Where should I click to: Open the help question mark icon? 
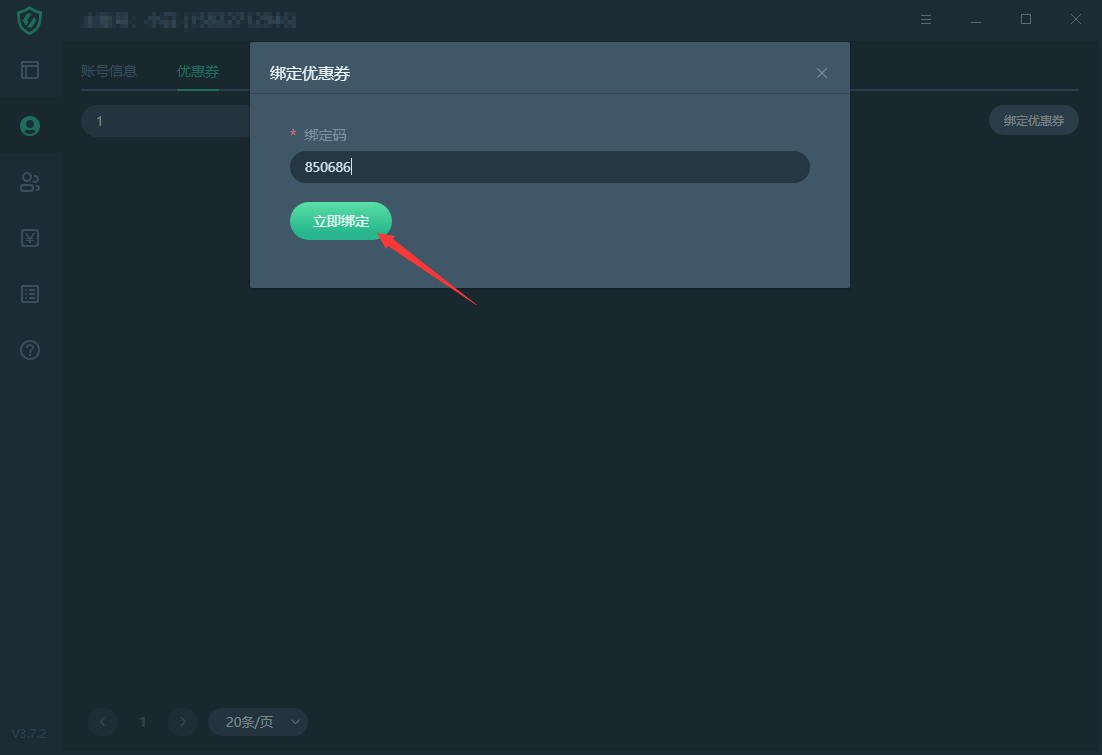click(x=30, y=350)
